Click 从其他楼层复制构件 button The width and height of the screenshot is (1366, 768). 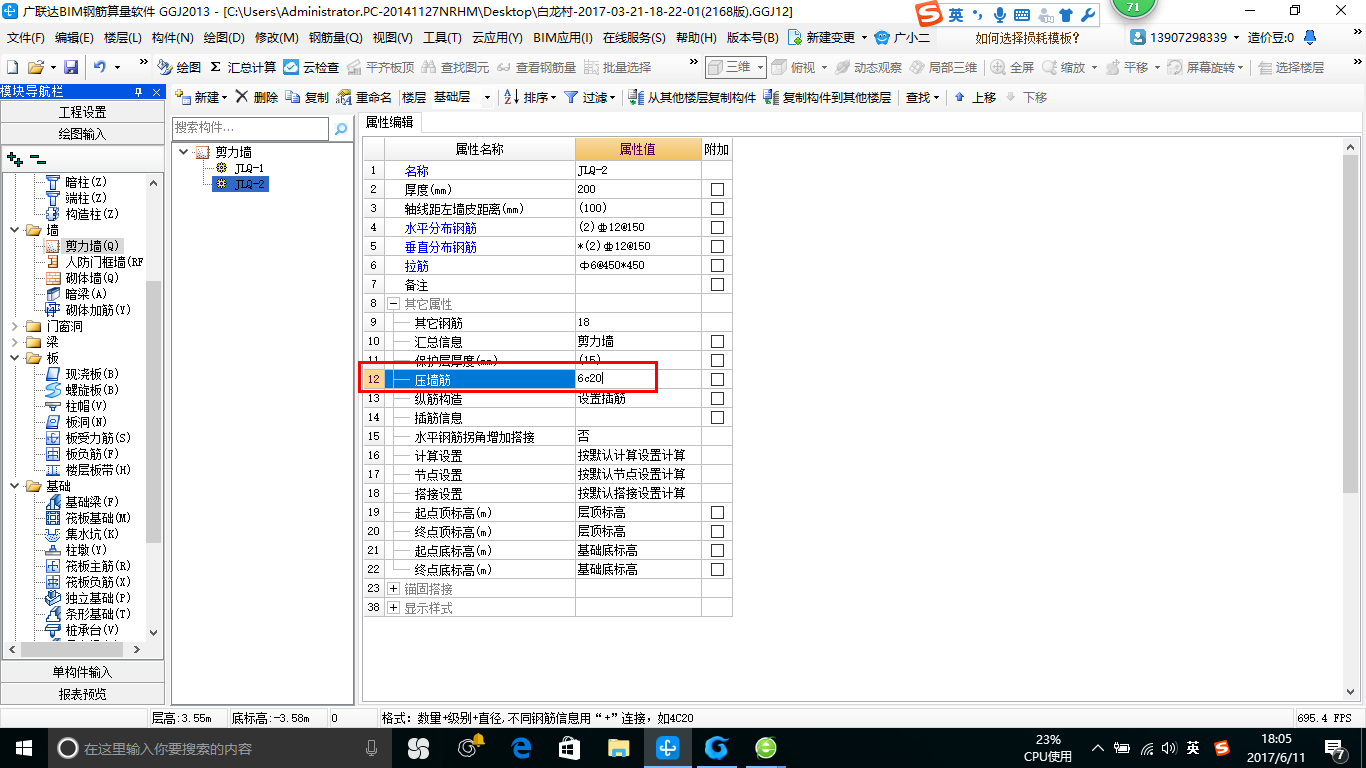(x=692, y=97)
